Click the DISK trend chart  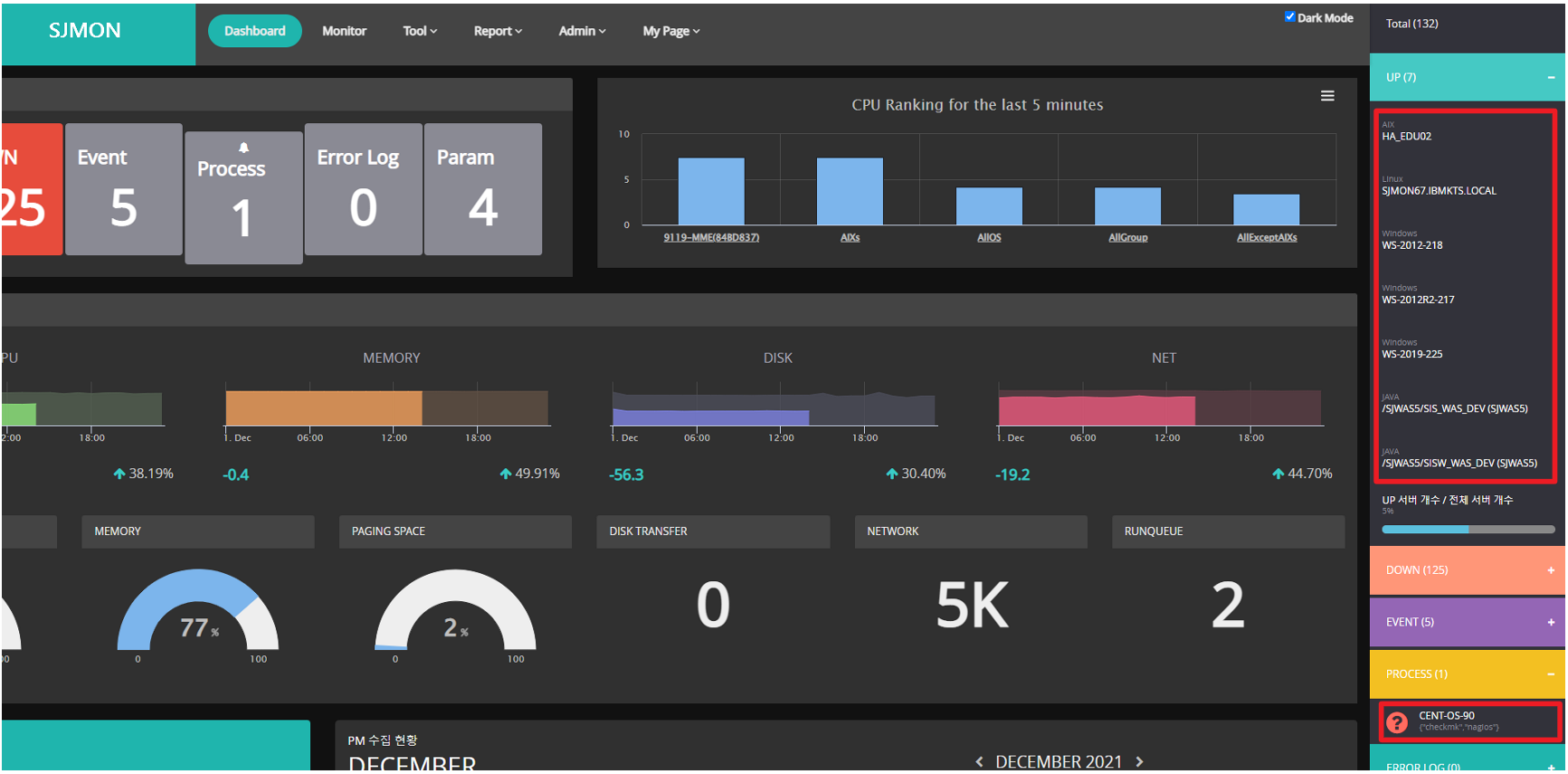pos(774,407)
